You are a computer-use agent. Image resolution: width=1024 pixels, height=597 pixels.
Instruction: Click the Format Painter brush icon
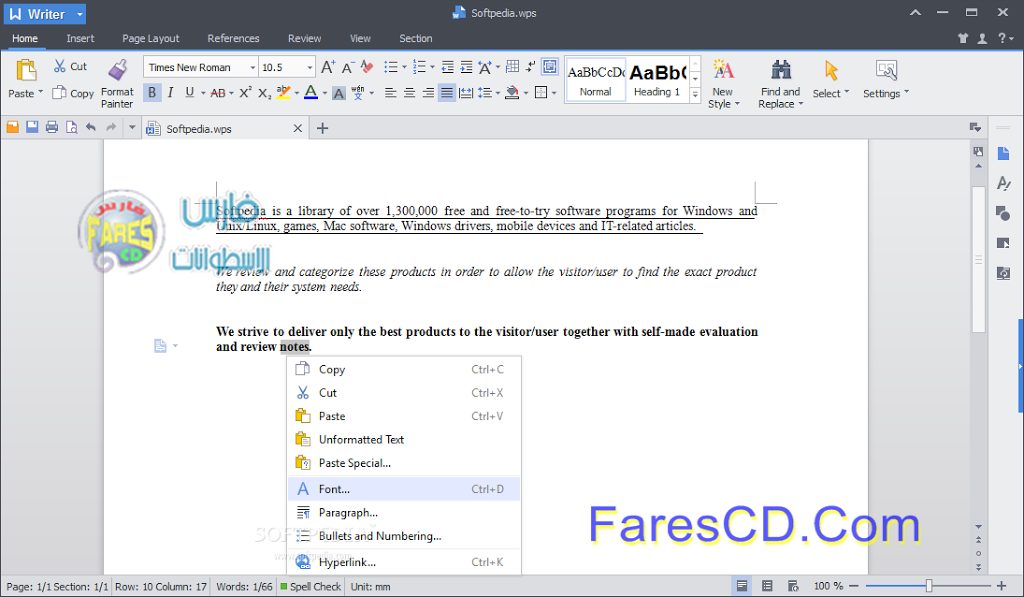(x=118, y=70)
